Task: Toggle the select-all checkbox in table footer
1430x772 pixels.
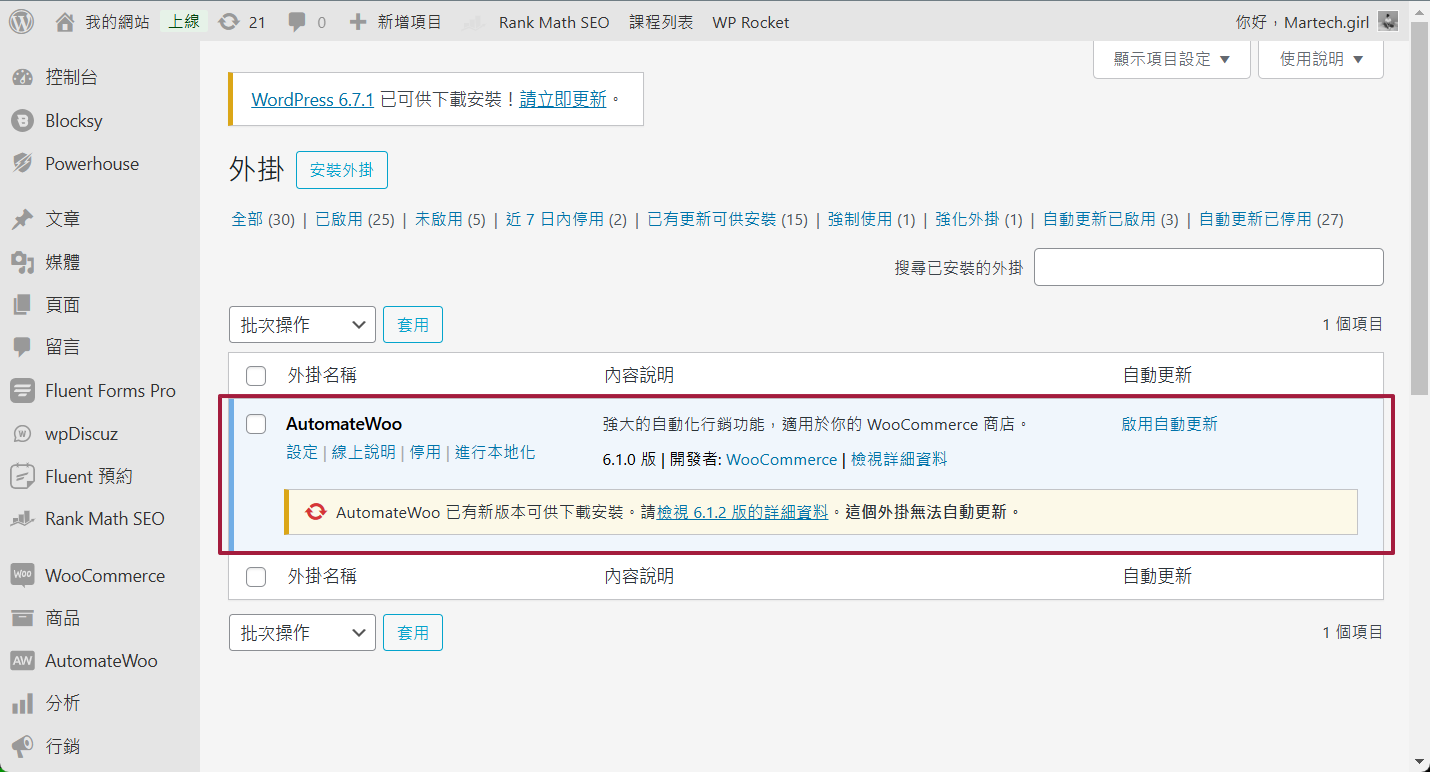Action: click(256, 577)
